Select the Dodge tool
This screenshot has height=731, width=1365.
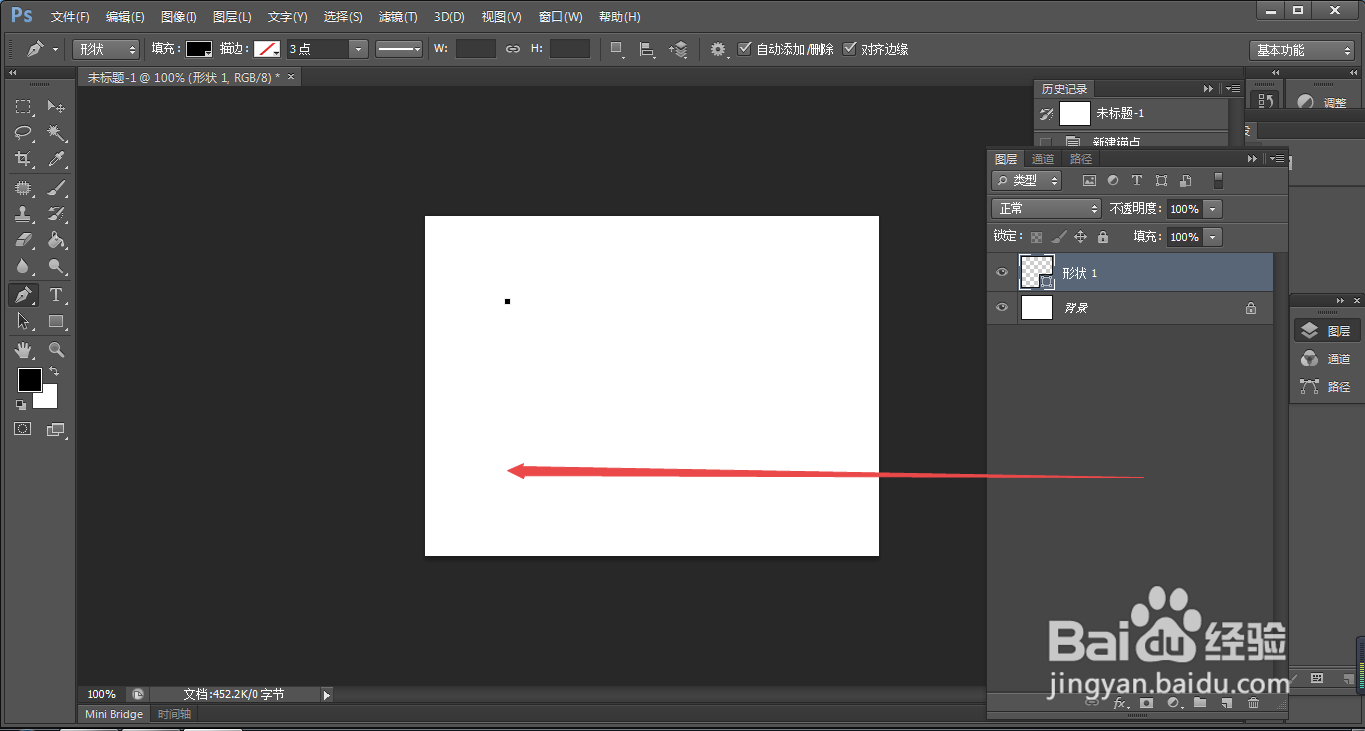(x=57, y=267)
